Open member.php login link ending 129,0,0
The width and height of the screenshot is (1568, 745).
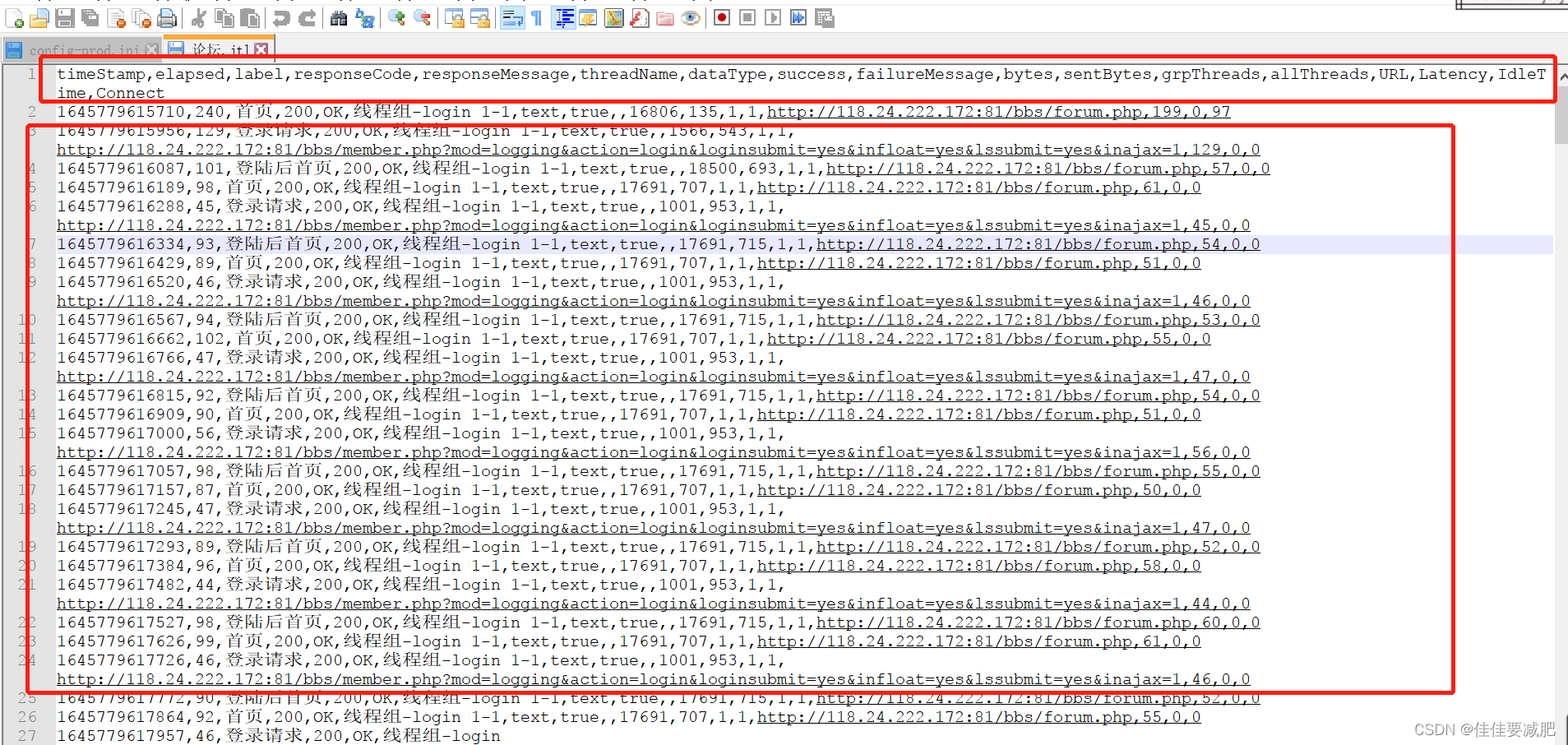pos(658,150)
